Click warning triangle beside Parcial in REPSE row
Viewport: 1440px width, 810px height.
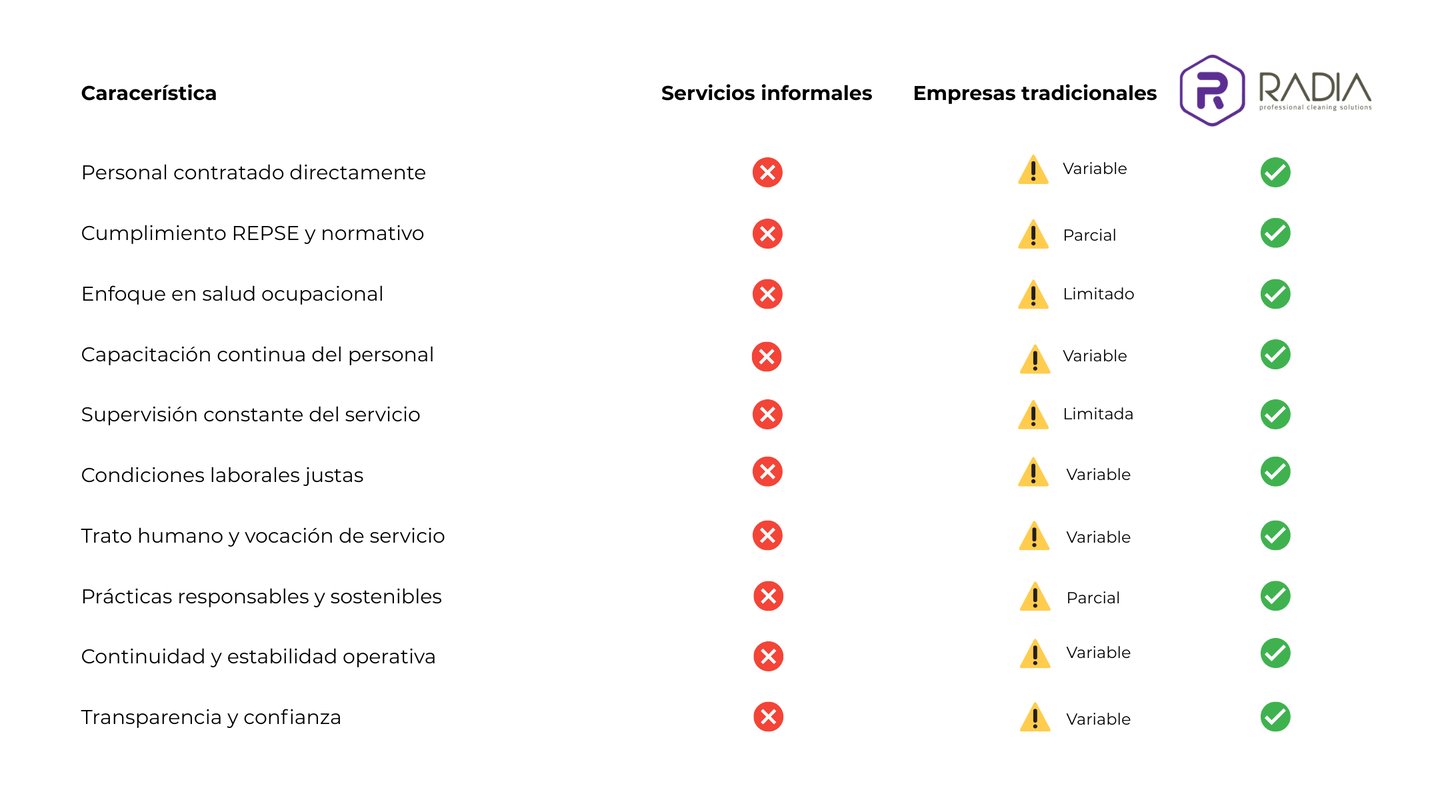click(1033, 235)
